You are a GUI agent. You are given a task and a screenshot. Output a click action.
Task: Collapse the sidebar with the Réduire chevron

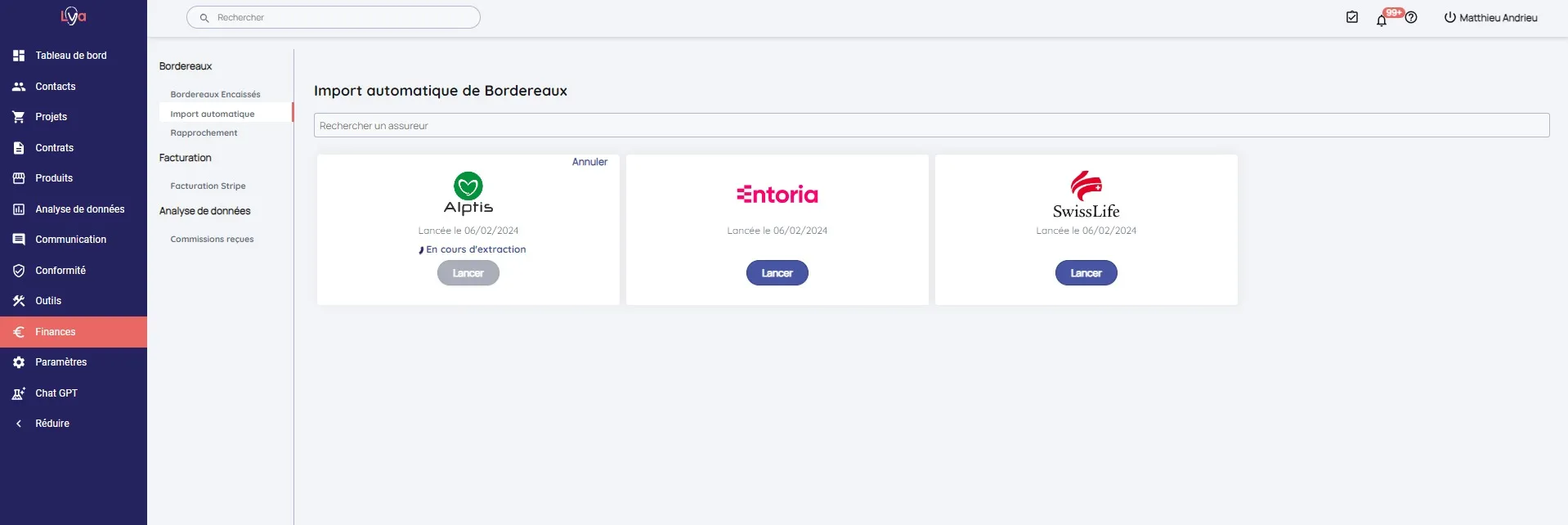[19, 424]
